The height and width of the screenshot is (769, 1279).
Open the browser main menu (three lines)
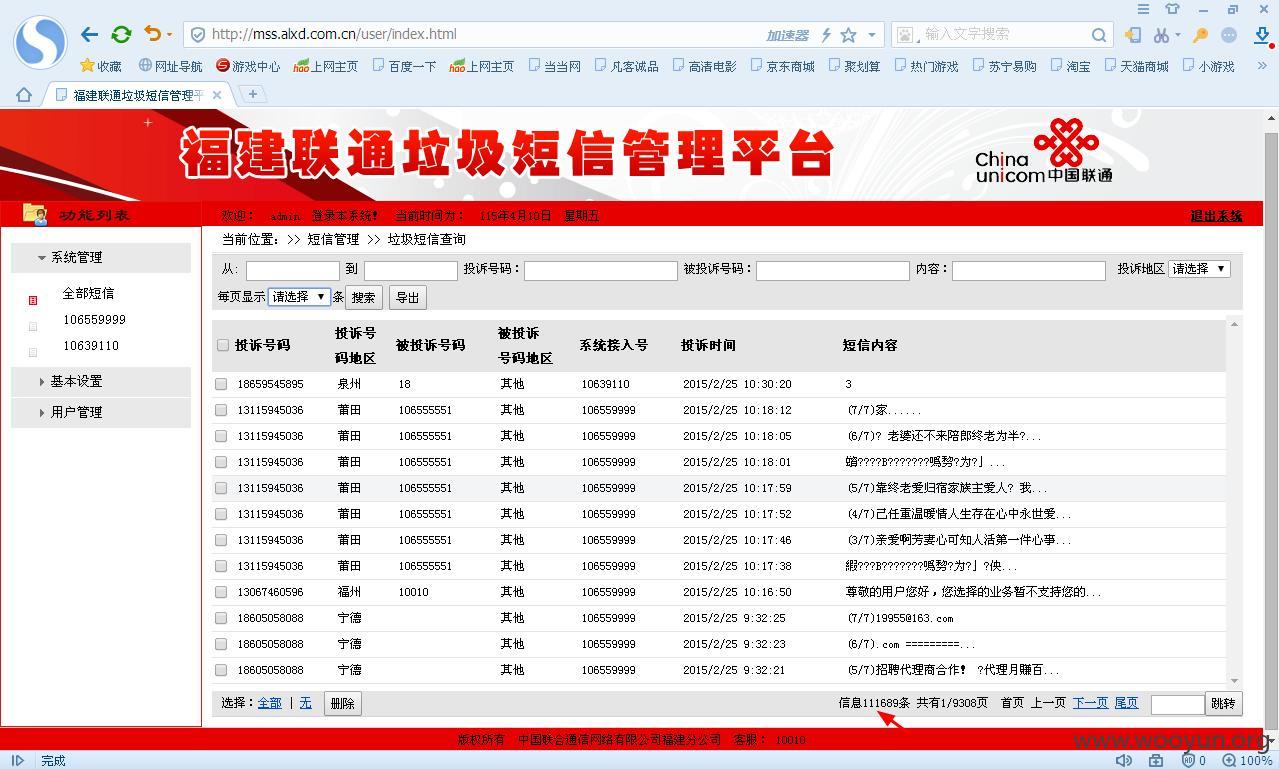[1143, 9]
